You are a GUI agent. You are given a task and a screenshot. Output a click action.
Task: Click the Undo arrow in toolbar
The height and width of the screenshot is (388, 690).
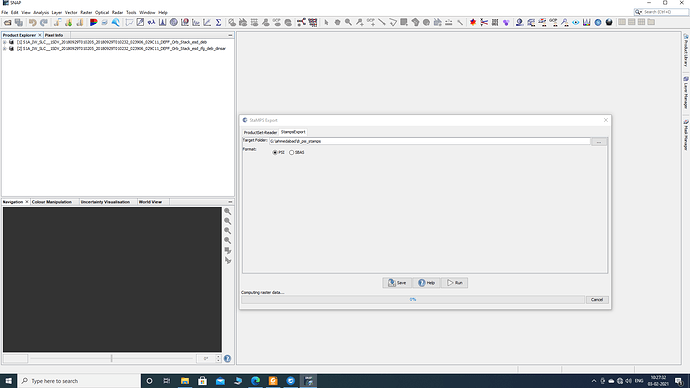33,22
